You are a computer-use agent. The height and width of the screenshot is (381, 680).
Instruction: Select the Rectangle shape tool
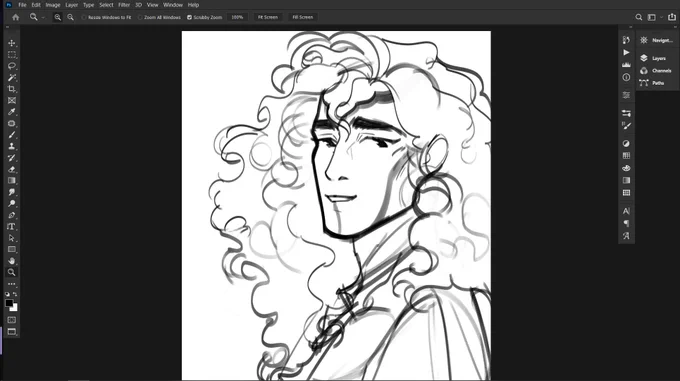[12, 250]
